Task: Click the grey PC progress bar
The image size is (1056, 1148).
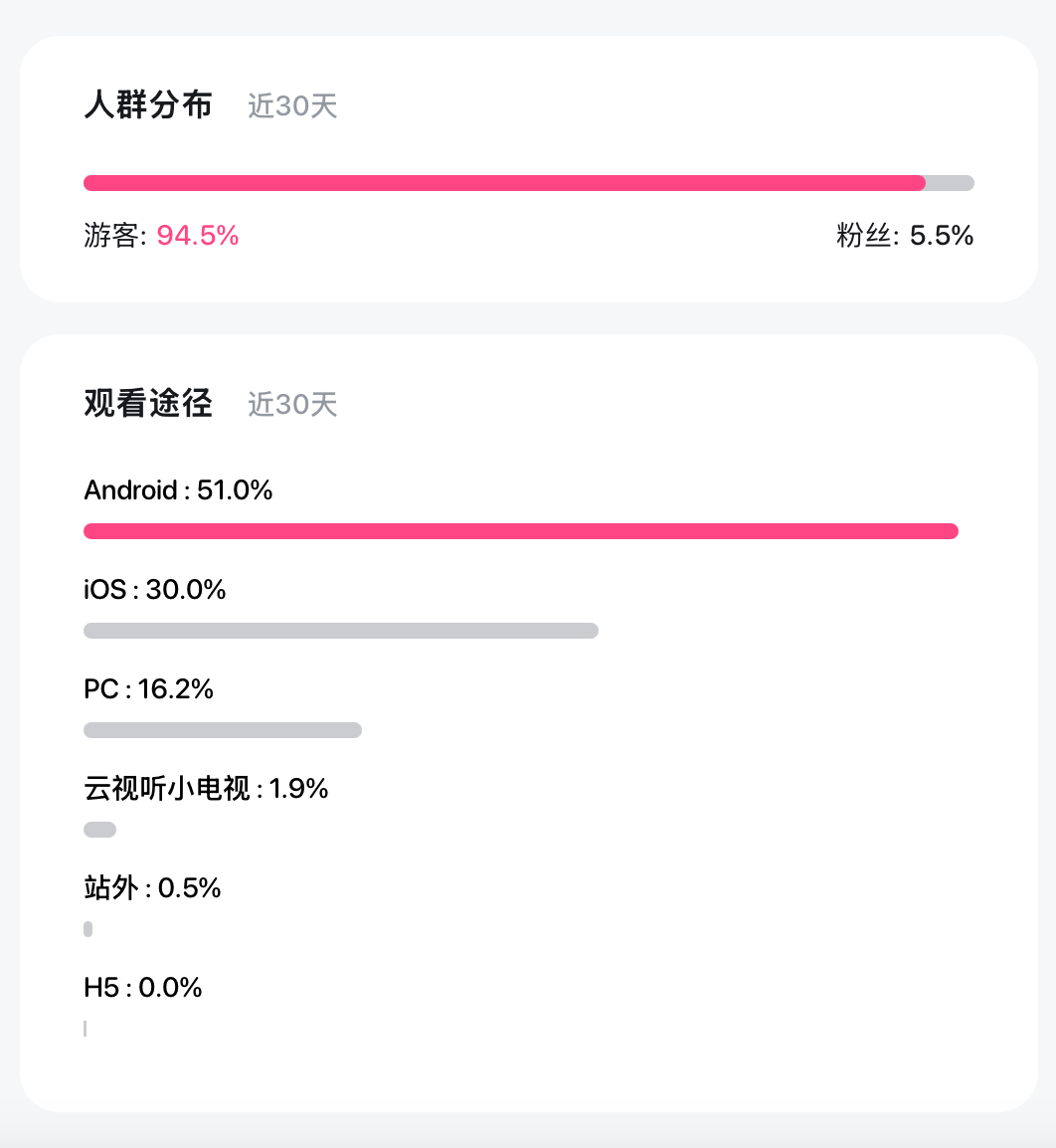Action: pos(223,730)
